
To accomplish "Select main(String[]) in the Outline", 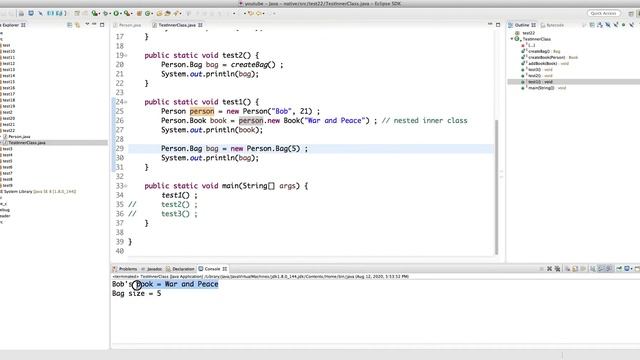I will pos(543,88).
